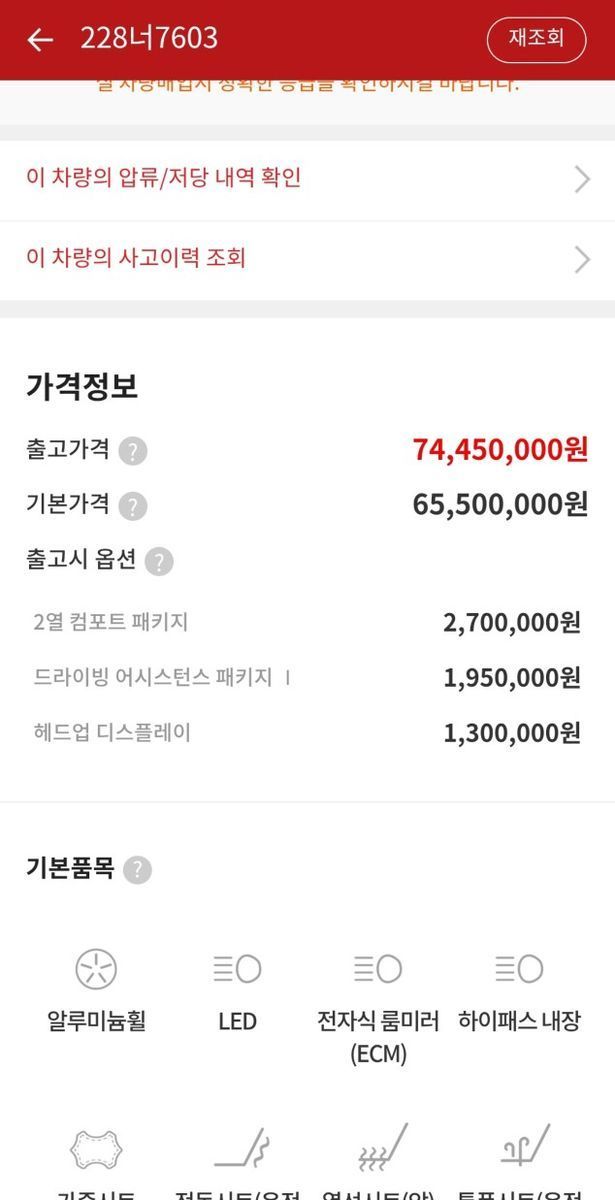Click the 헤드업 디스플레이 option row
Viewport: 615px width, 1200px height.
(307, 733)
